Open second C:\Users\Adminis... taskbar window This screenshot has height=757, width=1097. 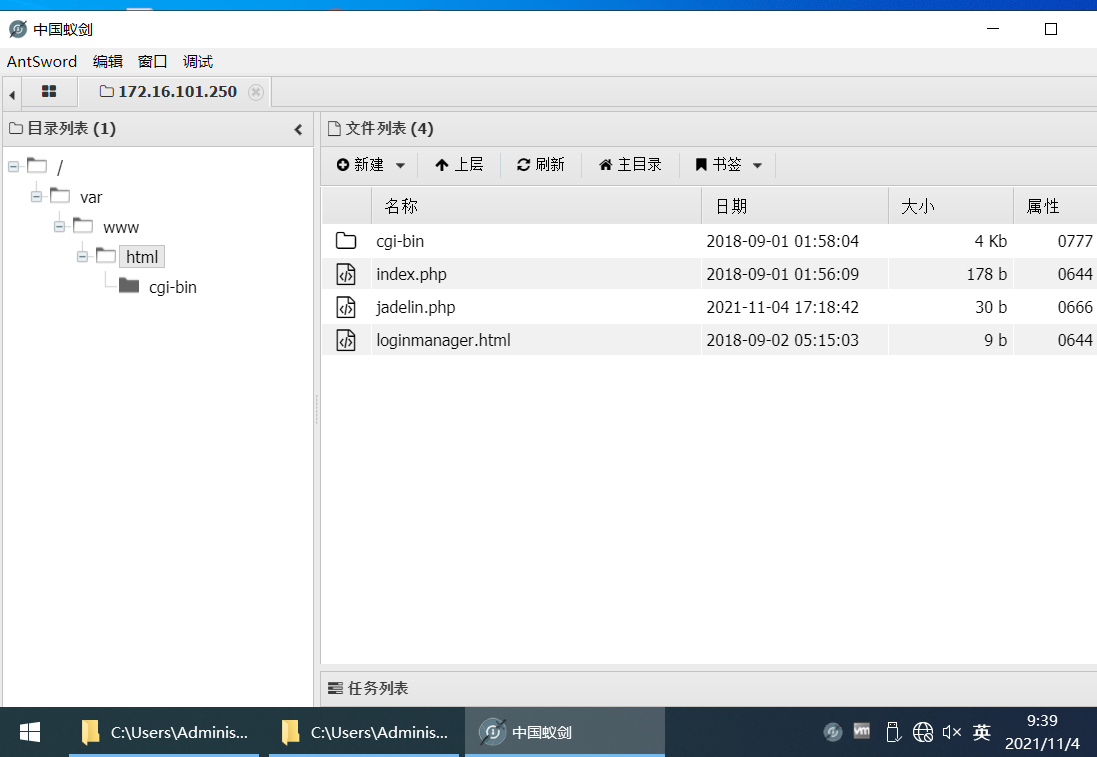(x=364, y=732)
